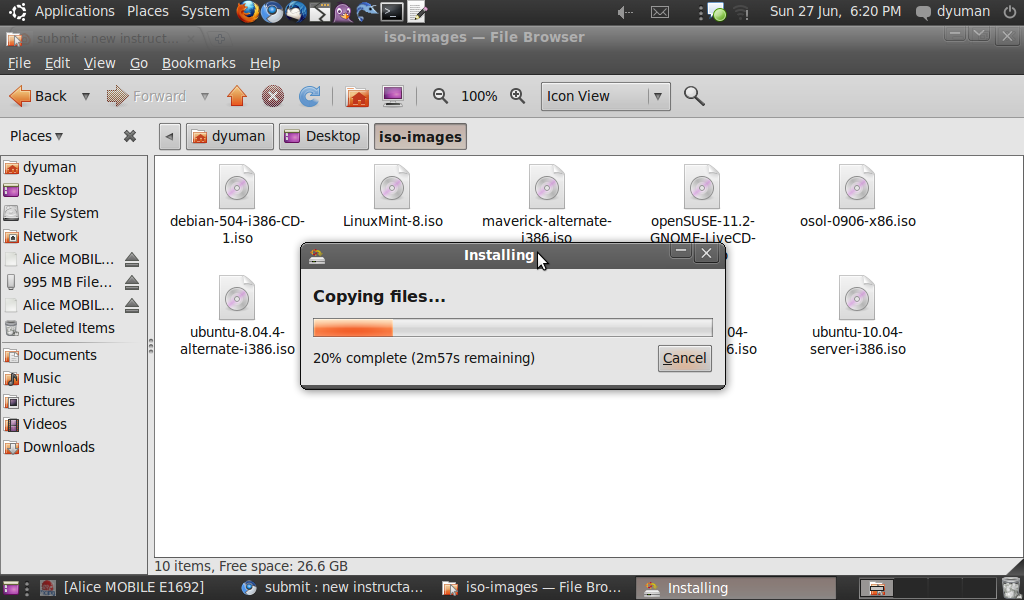Viewport: 1024px width, 600px height.
Task: Expand the Back history dropdown arrow
Action: 86,97
